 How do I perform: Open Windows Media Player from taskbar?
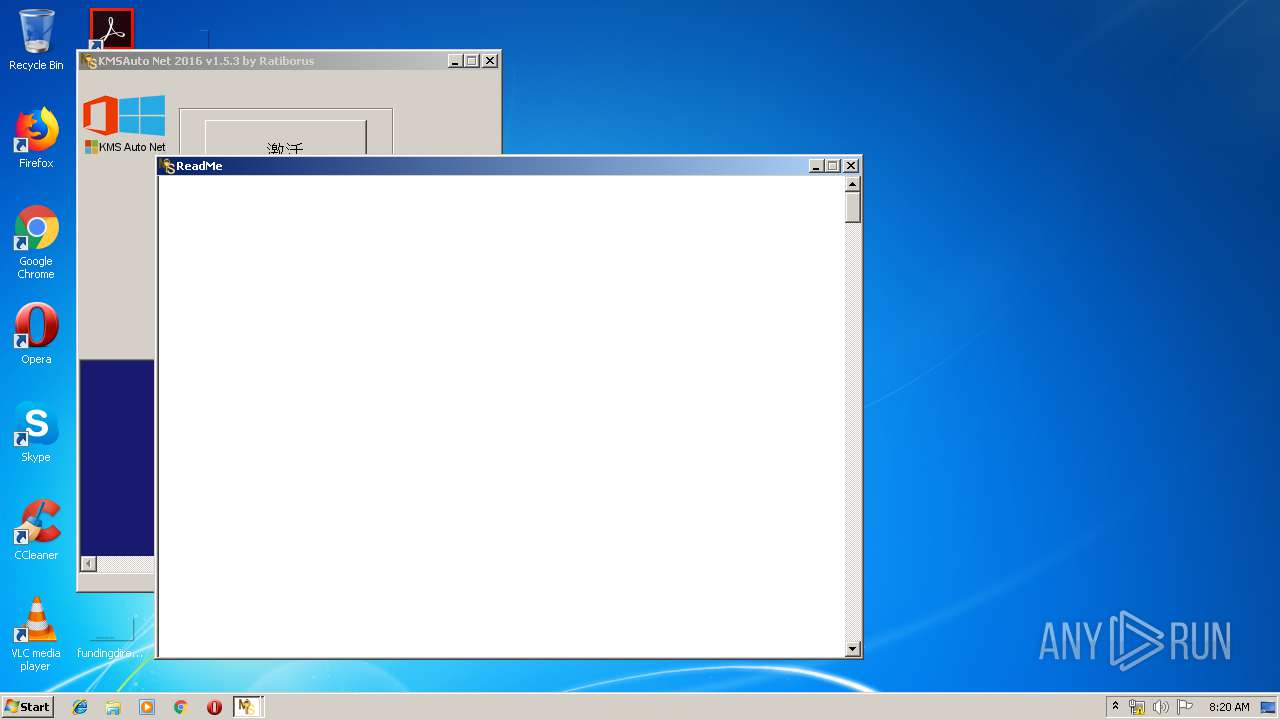[147, 707]
